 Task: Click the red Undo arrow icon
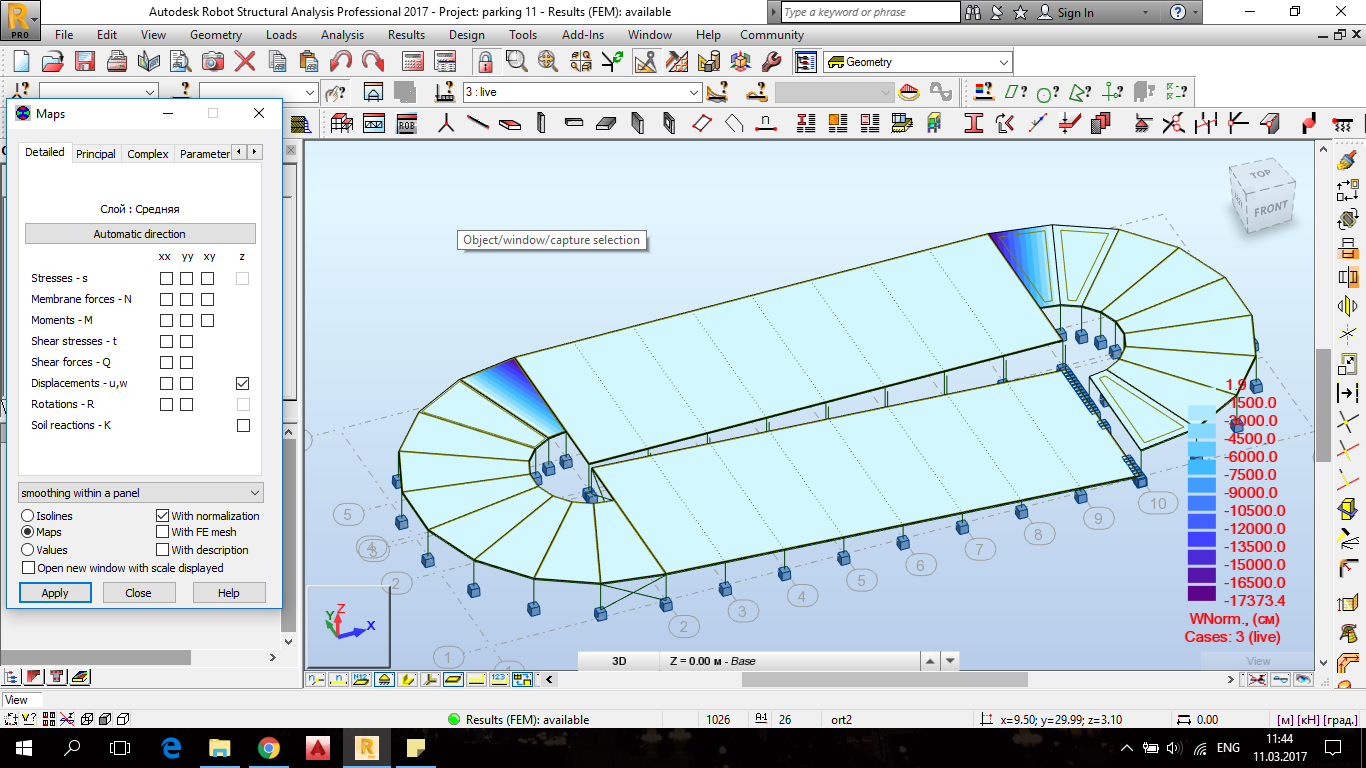point(341,61)
